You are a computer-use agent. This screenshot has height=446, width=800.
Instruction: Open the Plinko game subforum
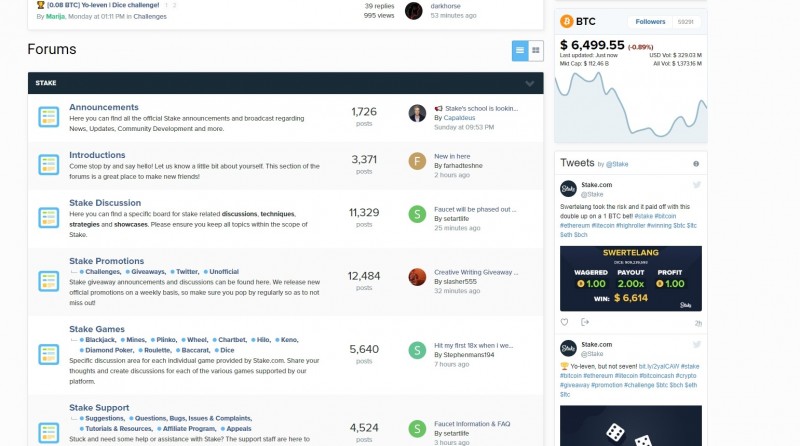click(166, 340)
